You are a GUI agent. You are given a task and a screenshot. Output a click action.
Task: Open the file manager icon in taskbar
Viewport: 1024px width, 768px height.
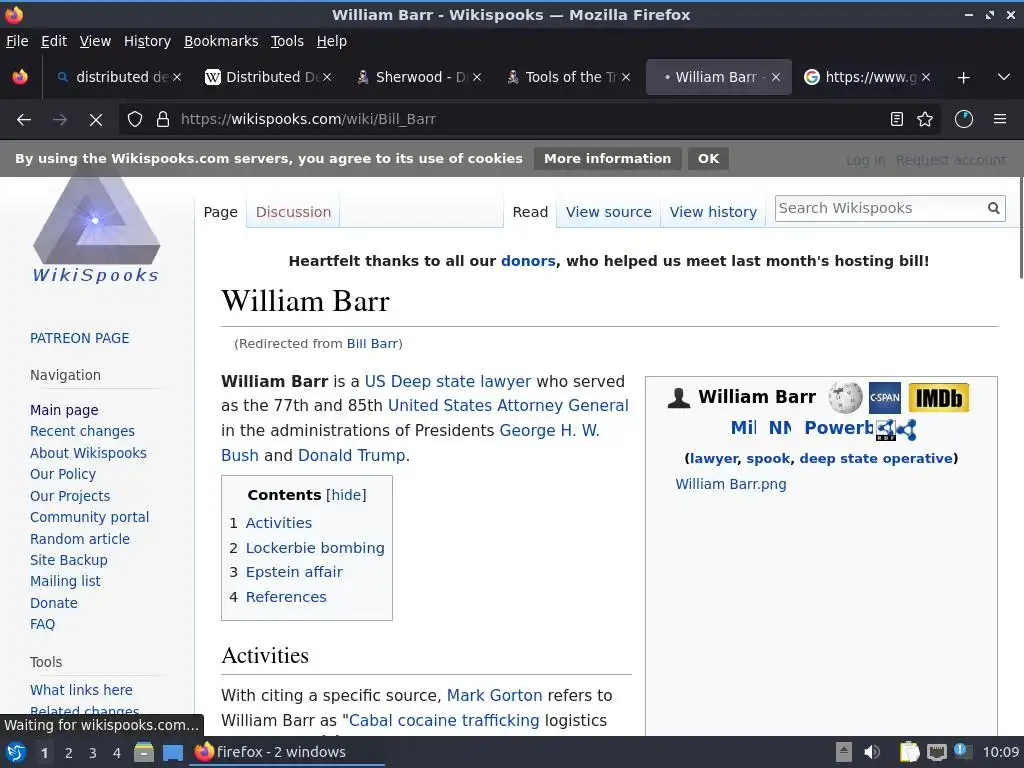click(144, 752)
